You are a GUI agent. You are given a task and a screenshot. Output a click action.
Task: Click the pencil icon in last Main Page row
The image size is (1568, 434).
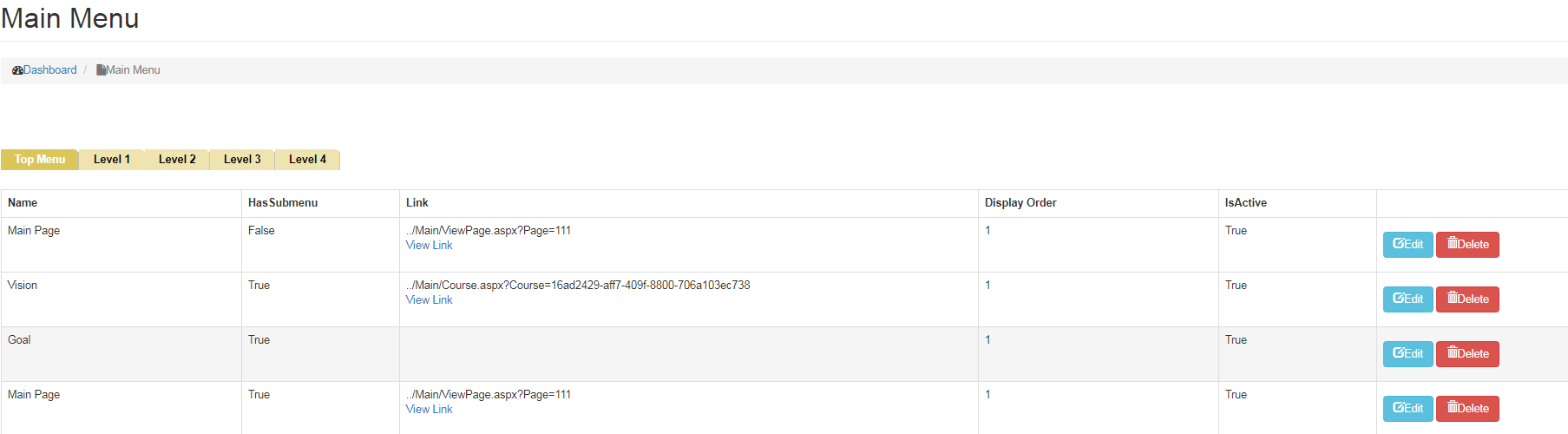[1398, 408]
